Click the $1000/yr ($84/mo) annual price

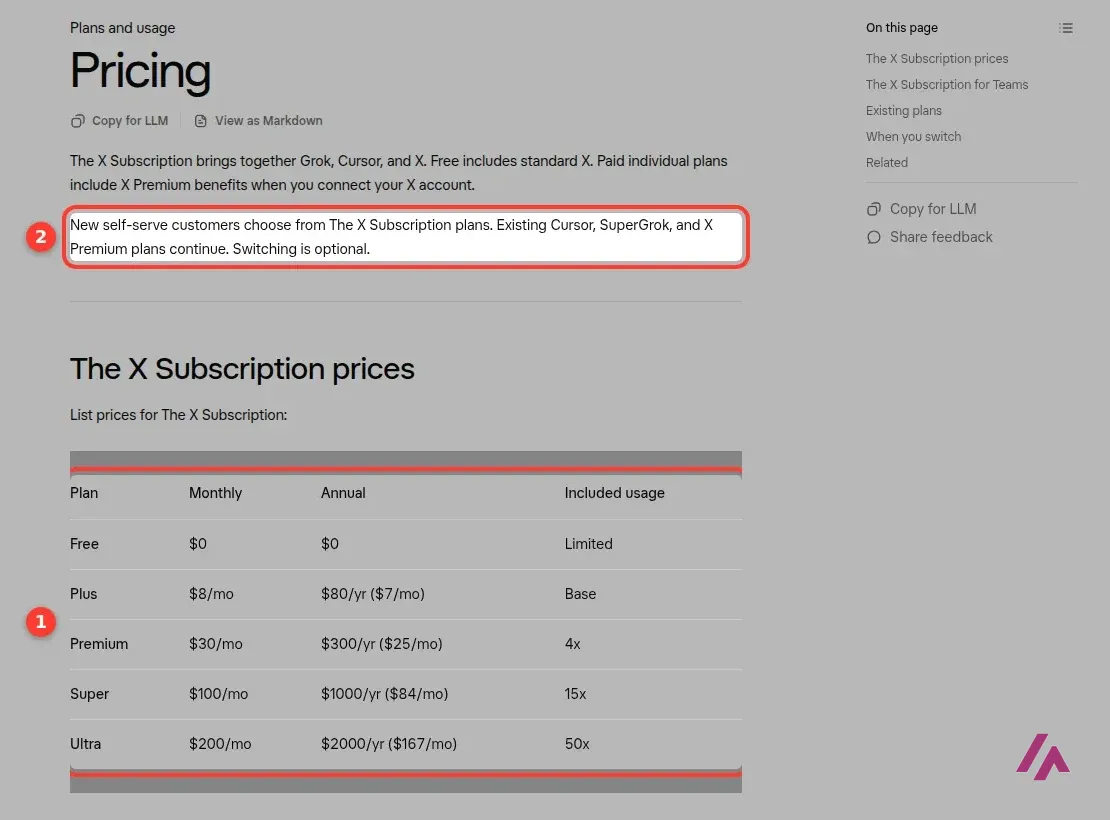384,694
